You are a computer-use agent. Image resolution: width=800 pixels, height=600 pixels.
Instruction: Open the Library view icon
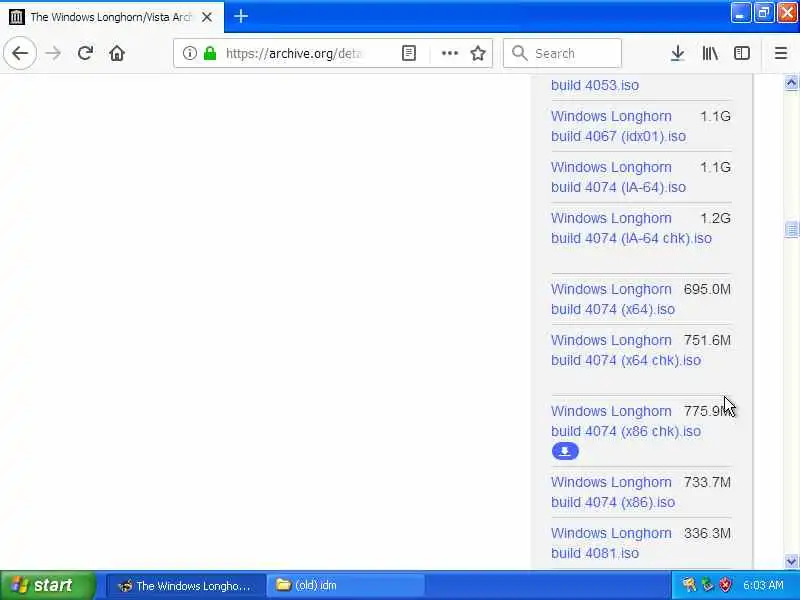tap(710, 53)
